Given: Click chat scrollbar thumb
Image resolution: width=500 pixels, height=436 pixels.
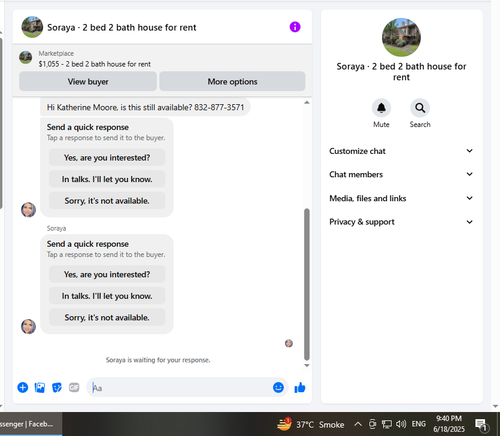Looking at the screenshot, I should pyautogui.click(x=307, y=284).
